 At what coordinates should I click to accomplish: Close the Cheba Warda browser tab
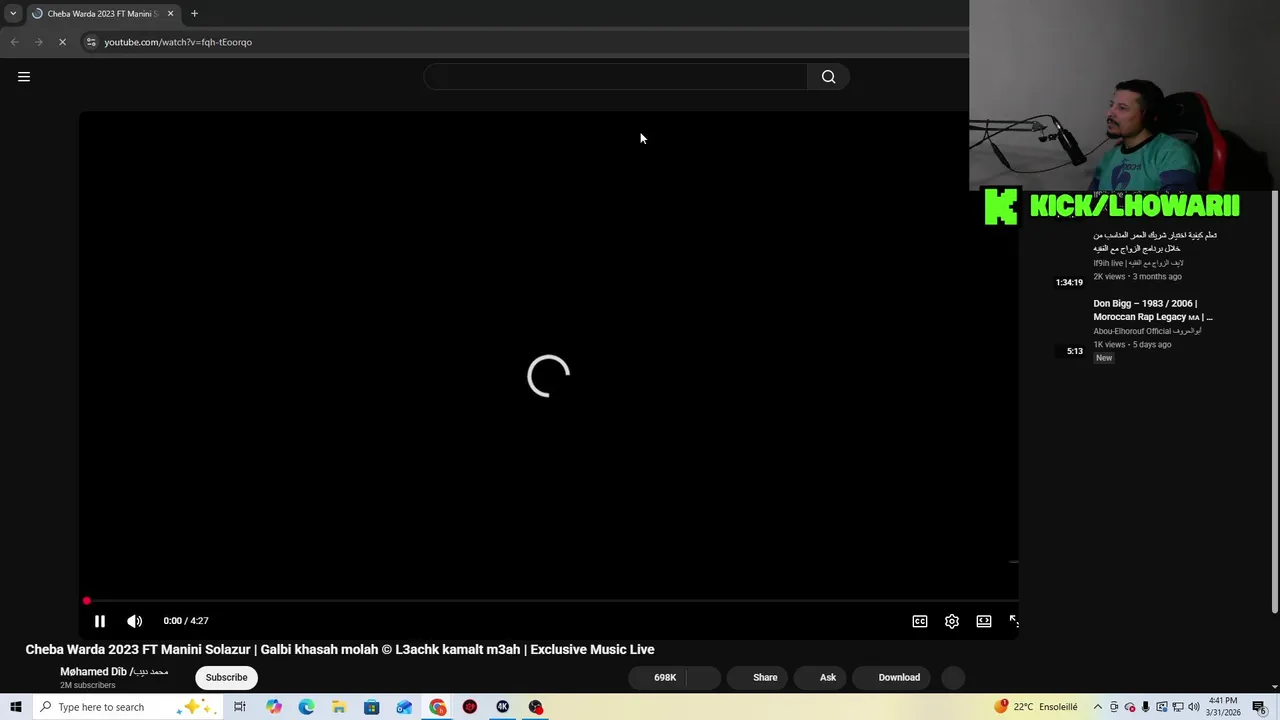tap(170, 13)
